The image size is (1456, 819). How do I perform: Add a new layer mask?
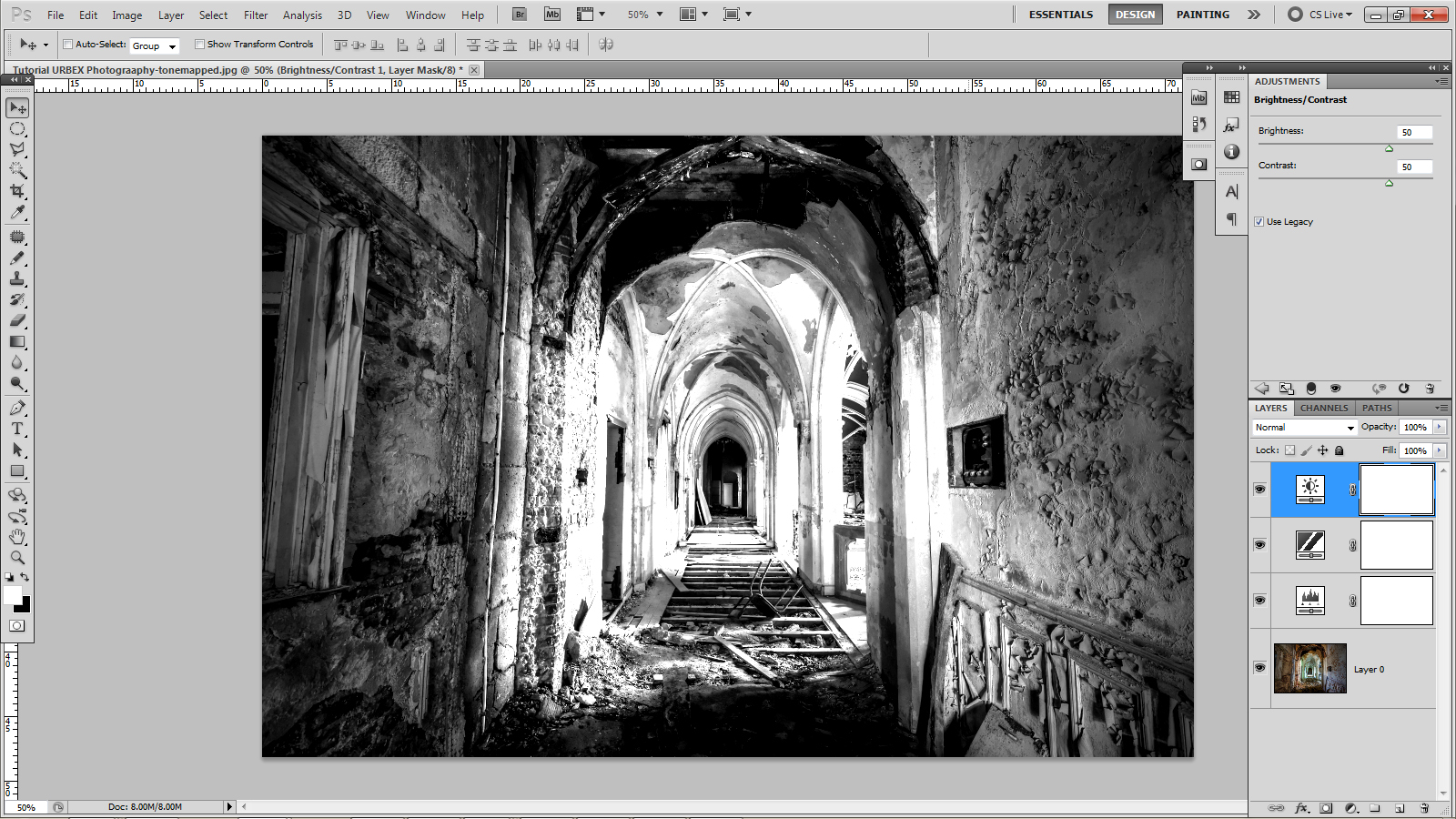pyautogui.click(x=1325, y=807)
